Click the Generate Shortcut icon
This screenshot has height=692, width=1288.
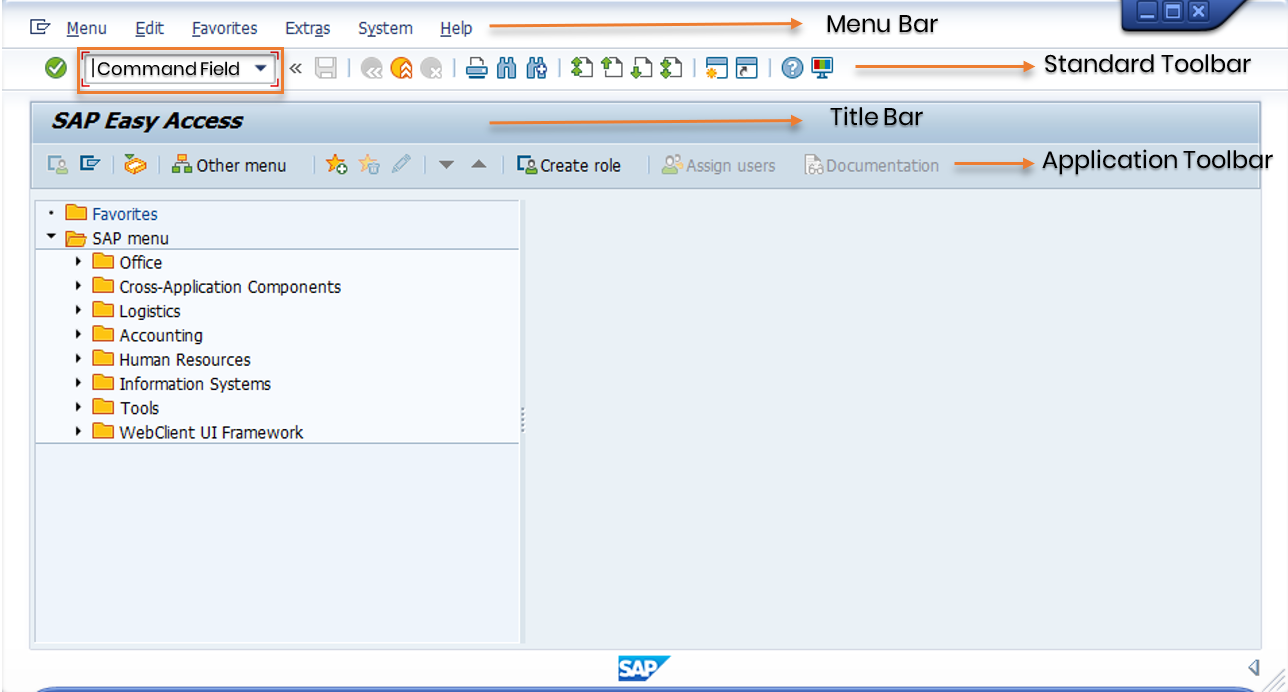tap(747, 68)
